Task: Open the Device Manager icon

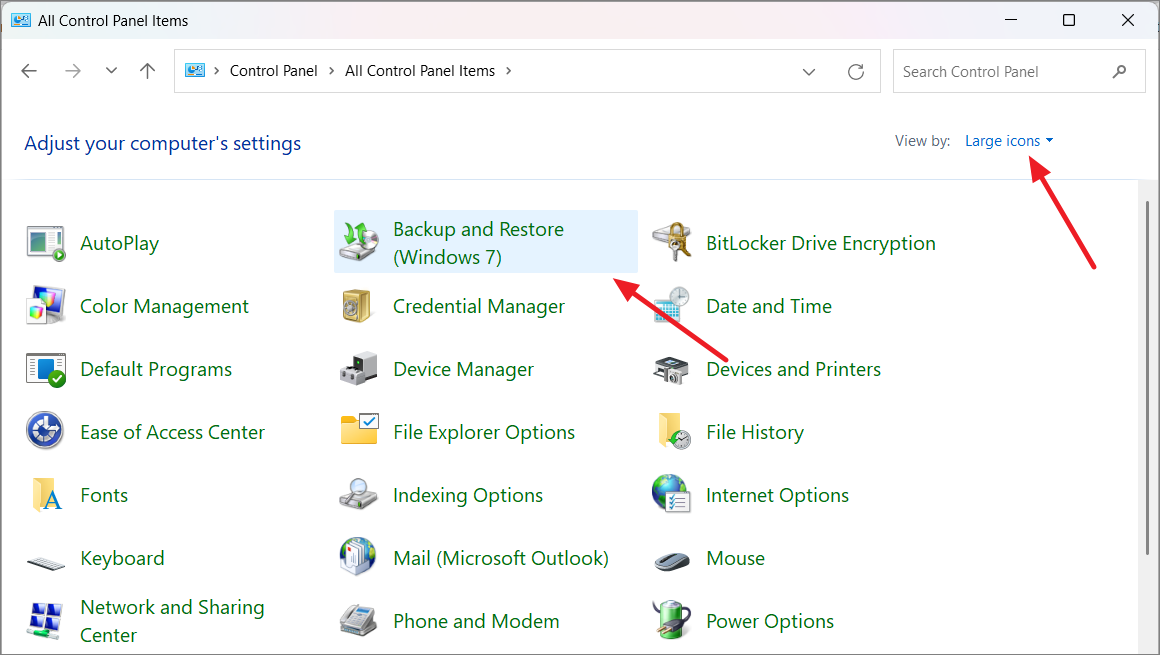Action: 359,369
